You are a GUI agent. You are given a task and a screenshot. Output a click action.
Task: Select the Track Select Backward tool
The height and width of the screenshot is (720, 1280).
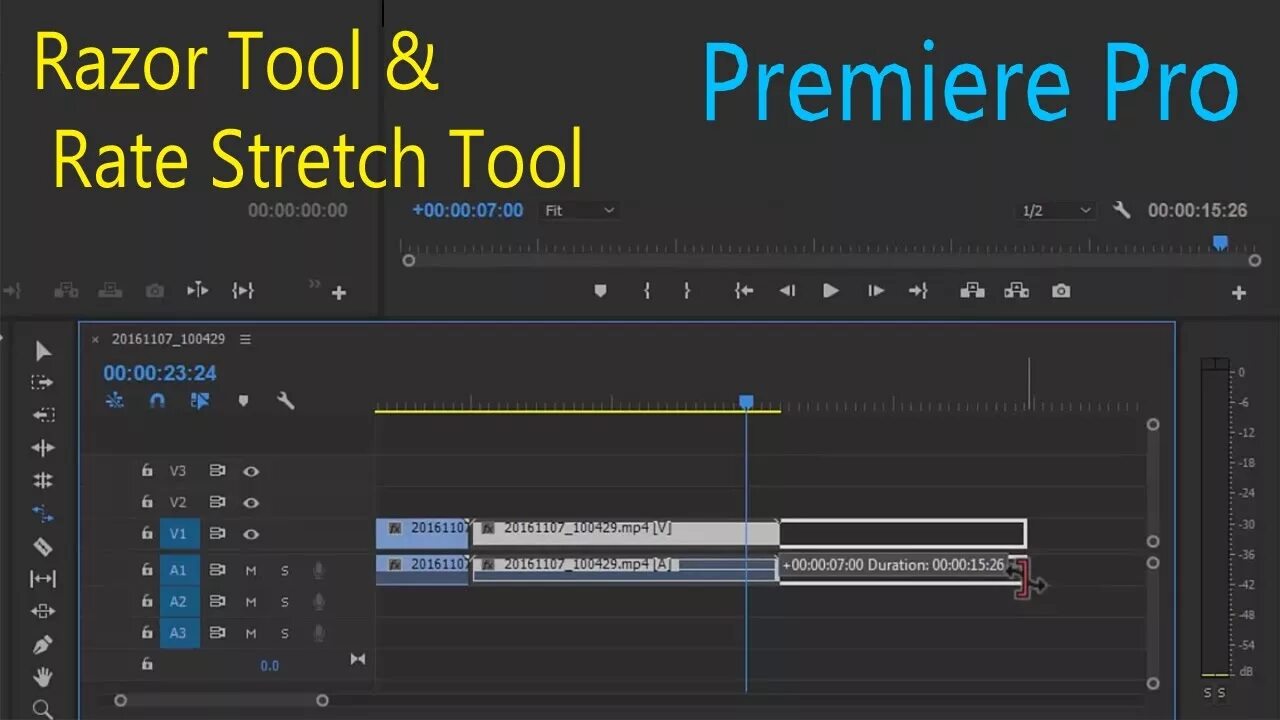pos(43,415)
